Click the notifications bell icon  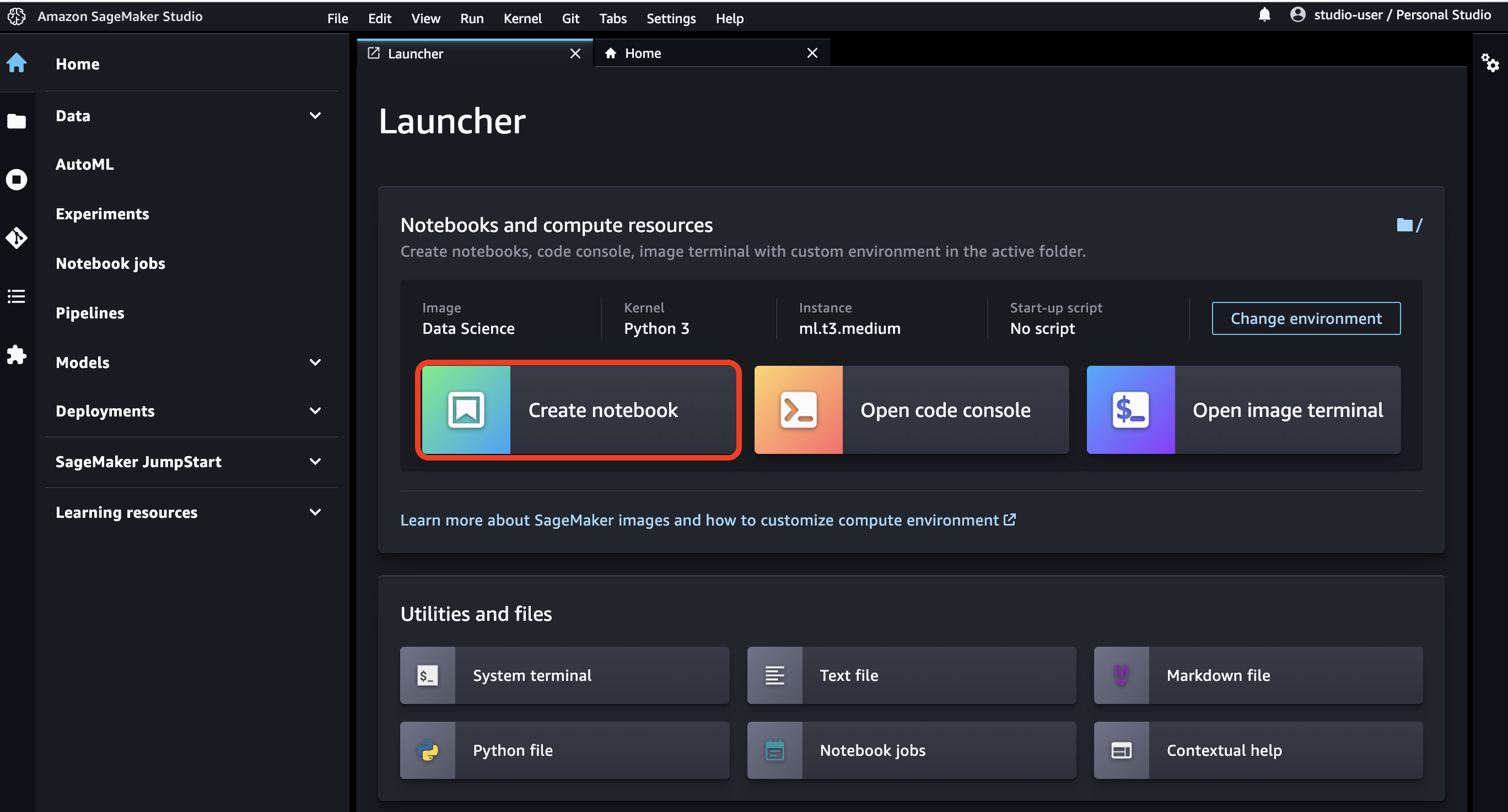pos(1264,15)
